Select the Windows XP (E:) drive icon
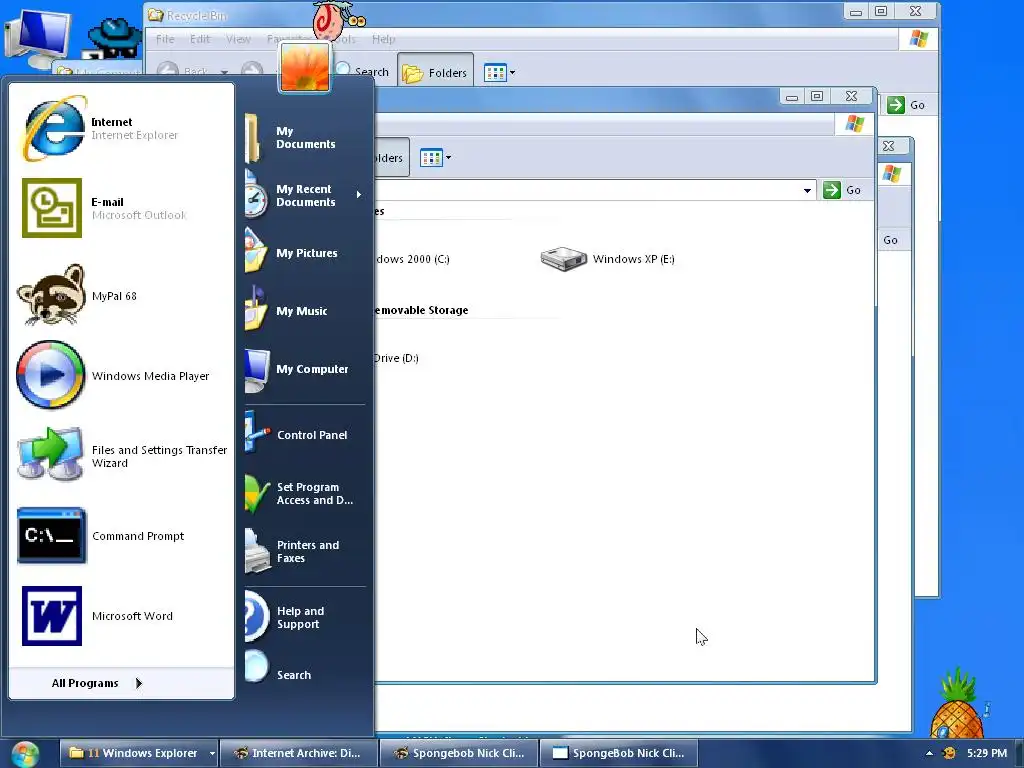Image resolution: width=1024 pixels, height=768 pixels. pyautogui.click(x=564, y=259)
